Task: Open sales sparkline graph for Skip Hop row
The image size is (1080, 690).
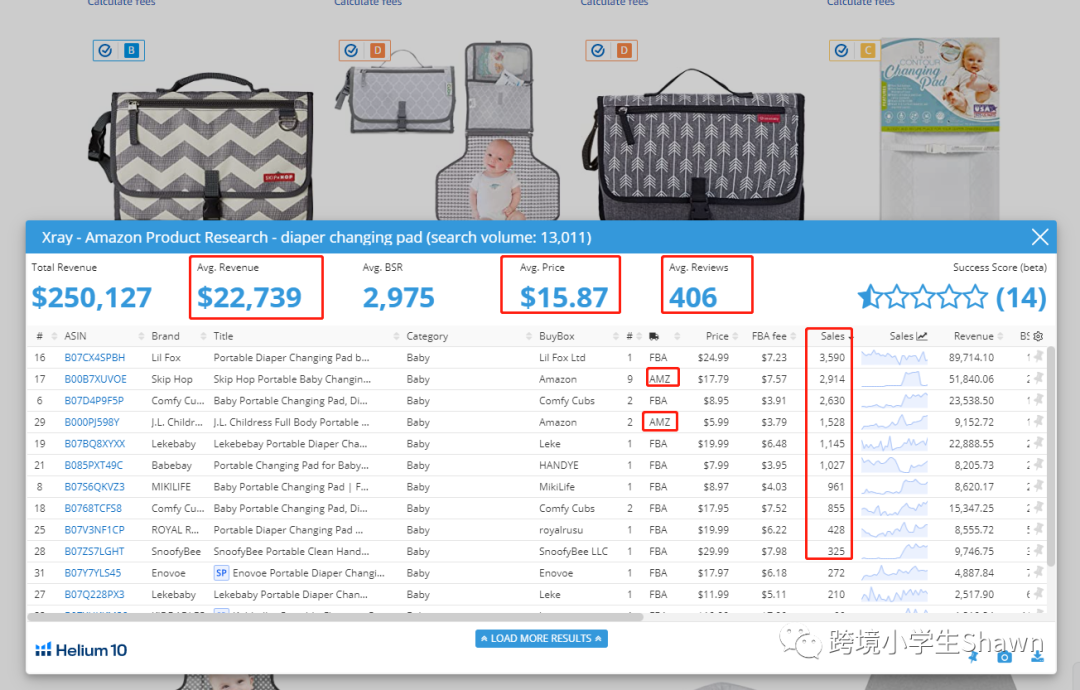Action: [894, 379]
